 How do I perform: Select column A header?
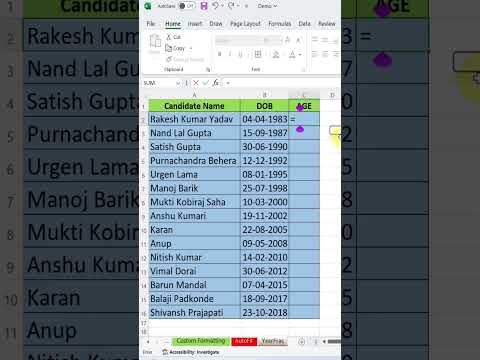(x=194, y=95)
